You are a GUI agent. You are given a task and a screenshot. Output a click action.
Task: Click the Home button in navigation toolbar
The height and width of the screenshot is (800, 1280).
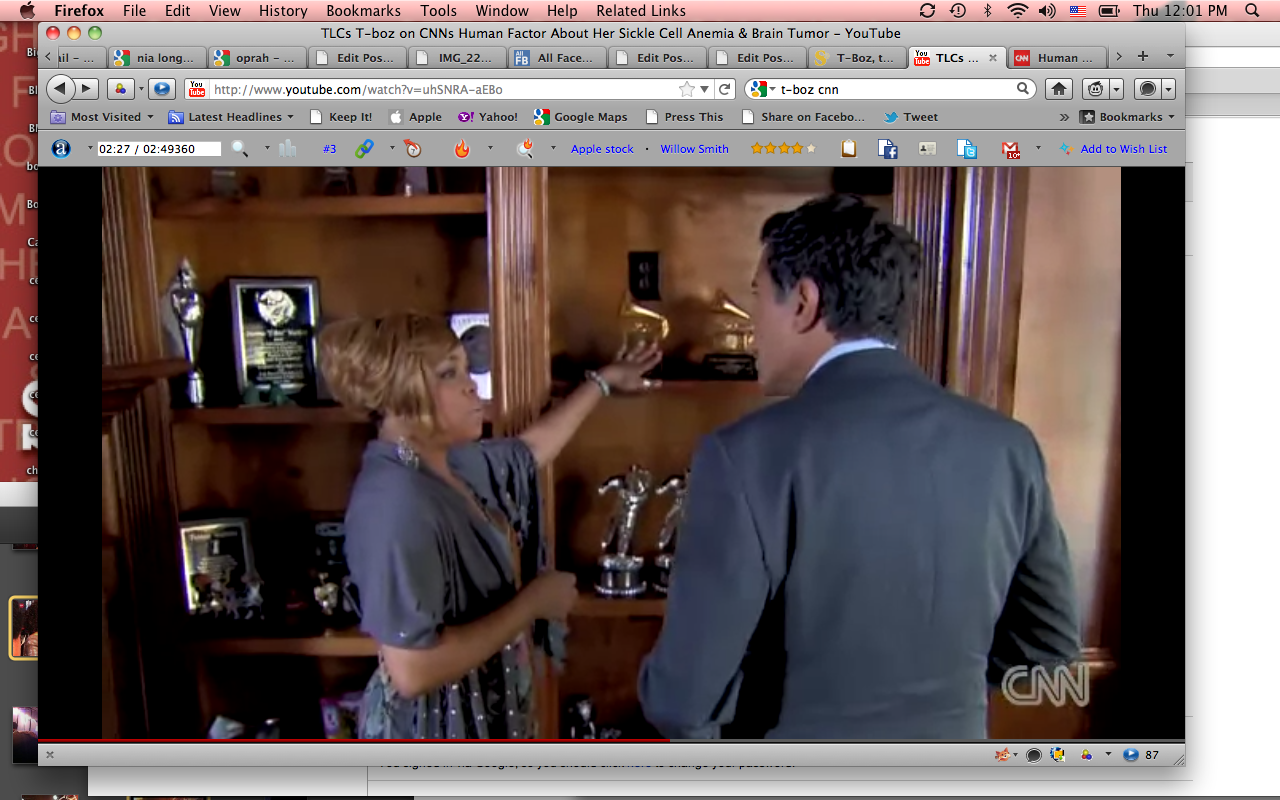click(x=1060, y=89)
